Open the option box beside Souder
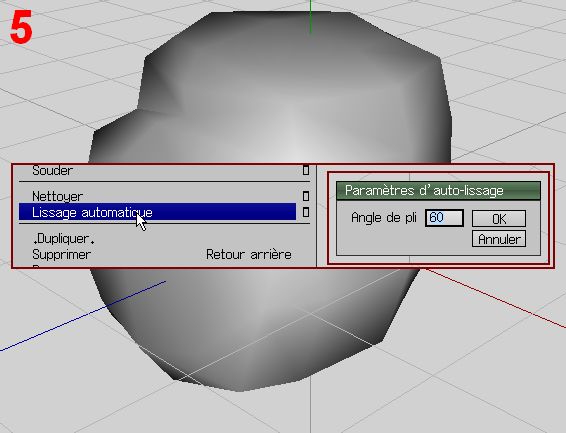The width and height of the screenshot is (566, 433). coord(306,170)
